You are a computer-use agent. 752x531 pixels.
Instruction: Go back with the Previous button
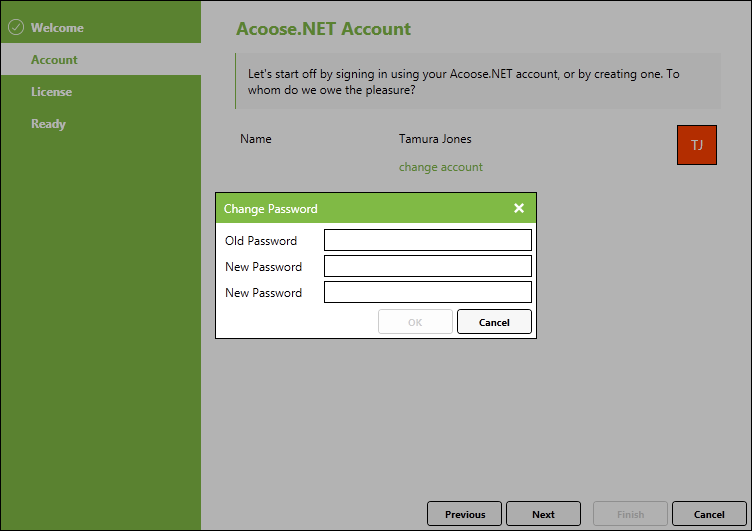click(464, 514)
